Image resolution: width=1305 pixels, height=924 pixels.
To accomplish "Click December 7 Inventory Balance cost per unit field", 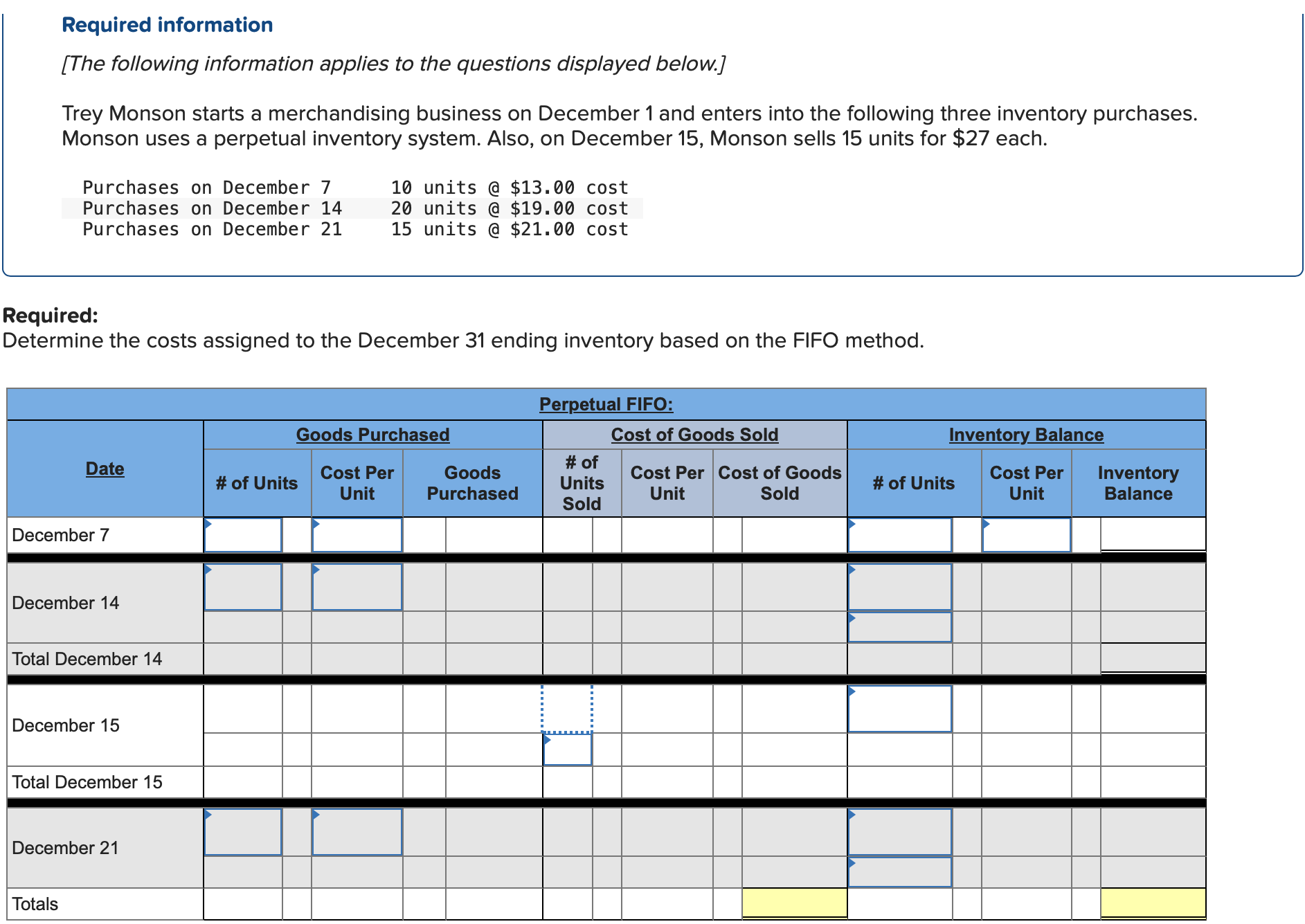I will tap(1026, 535).
